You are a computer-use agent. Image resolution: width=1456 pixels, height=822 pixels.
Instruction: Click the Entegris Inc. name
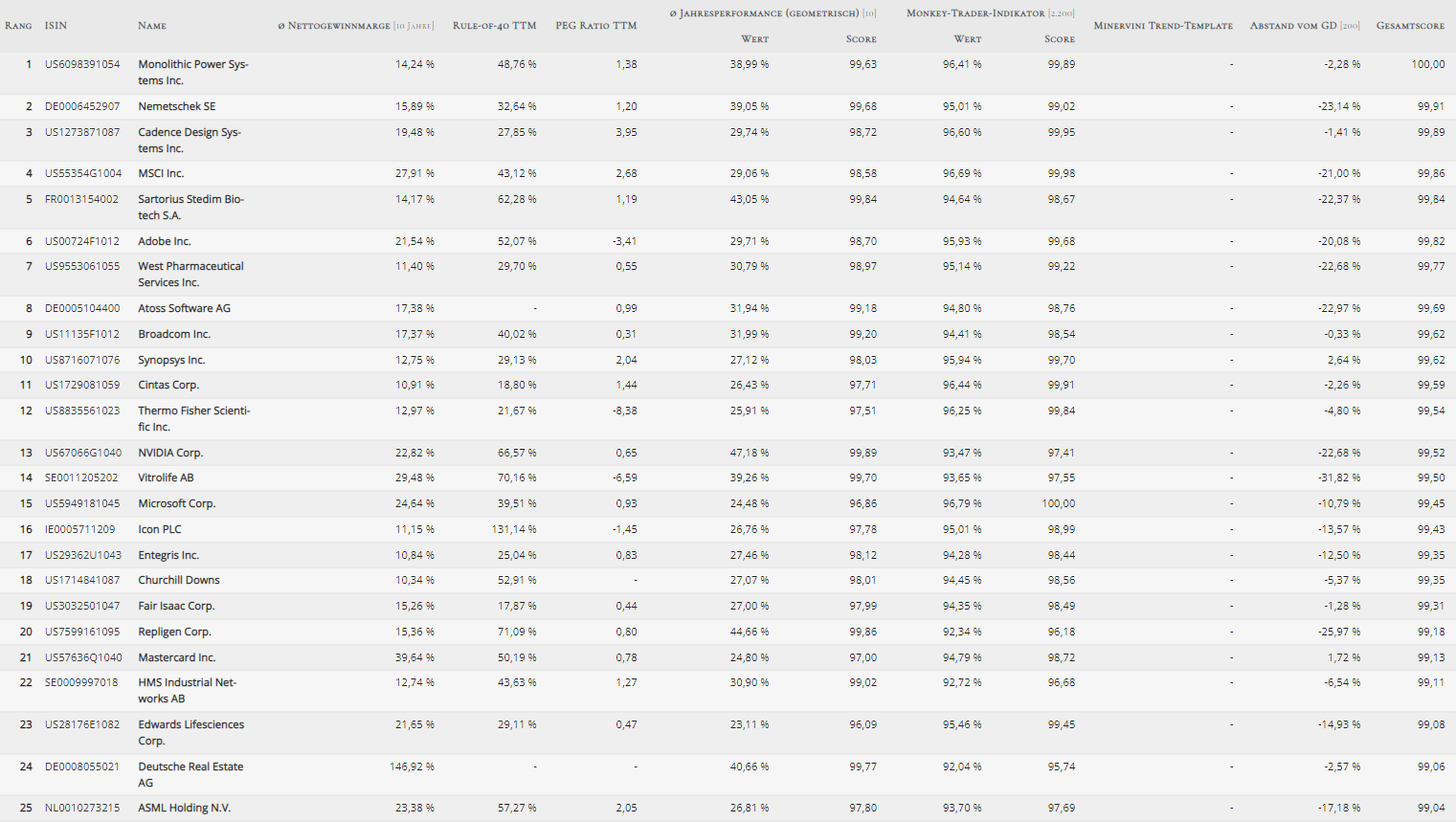168,555
